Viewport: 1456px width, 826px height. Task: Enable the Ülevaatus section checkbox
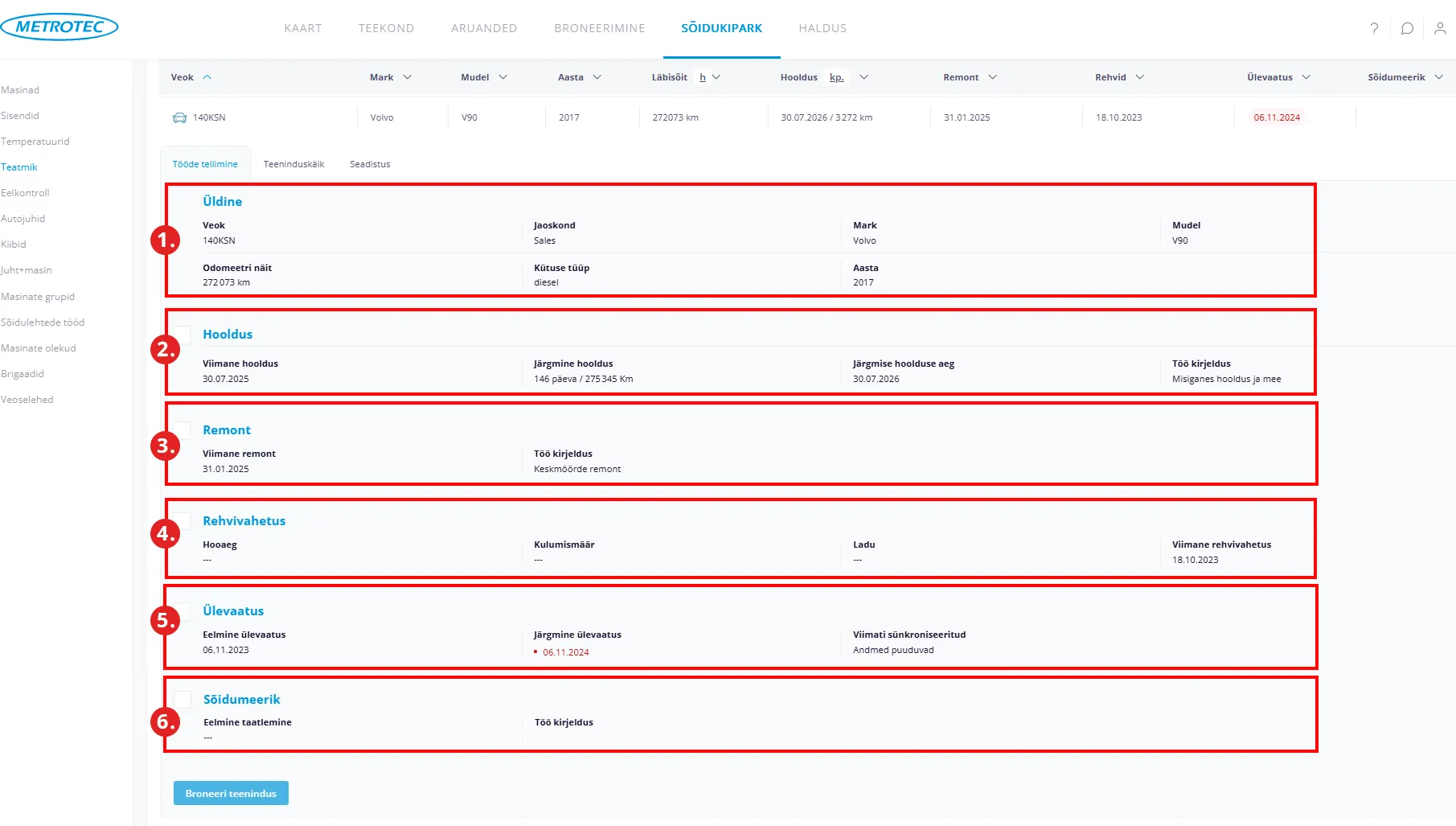[x=183, y=611]
